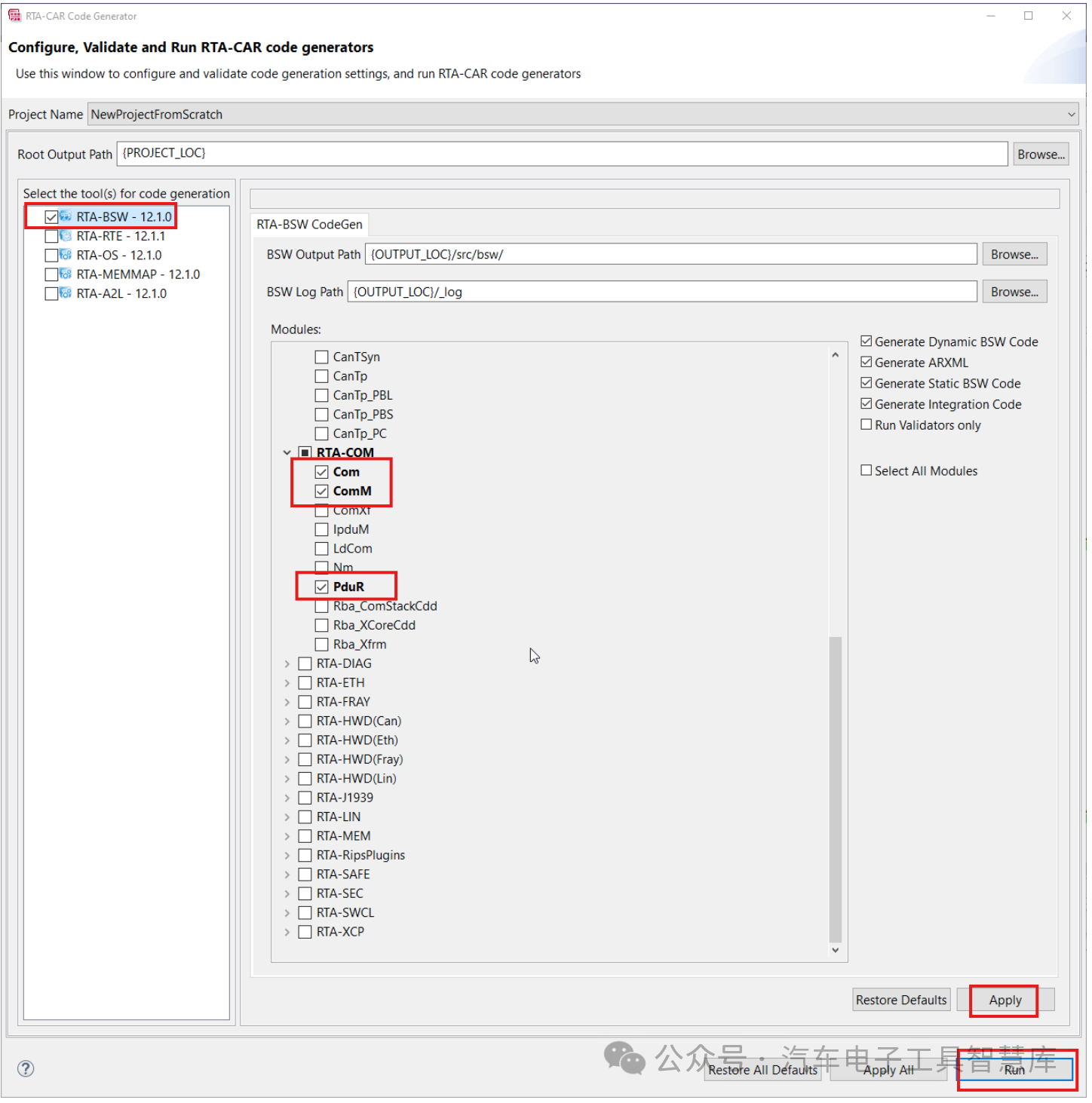Click the Apply All button
Image resolution: width=1092 pixels, height=1103 pixels.
[x=889, y=1071]
